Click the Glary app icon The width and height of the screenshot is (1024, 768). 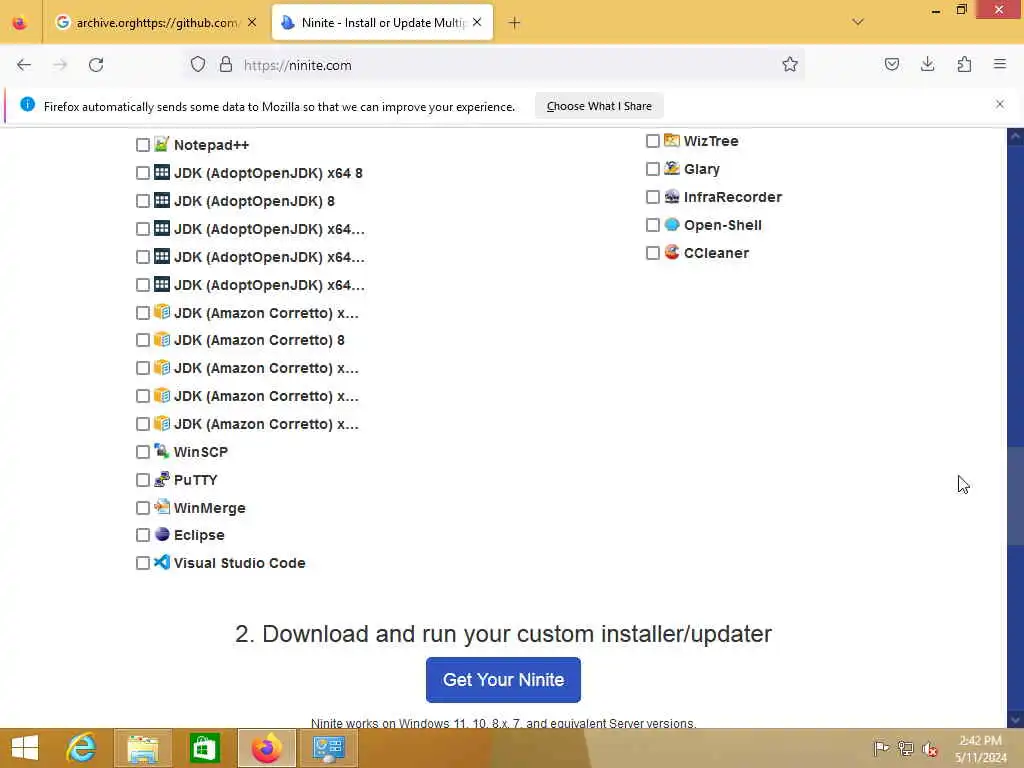click(x=671, y=168)
